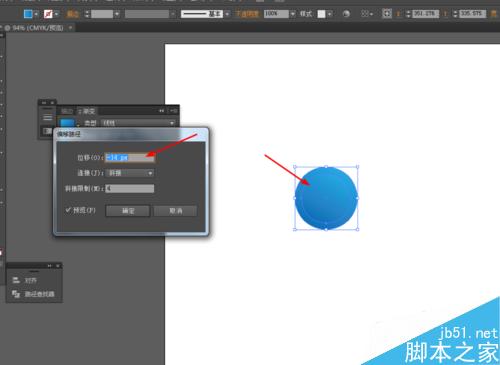Open the stroke weight dropdown
This screenshot has height=365, width=500.
pyautogui.click(x=117, y=14)
